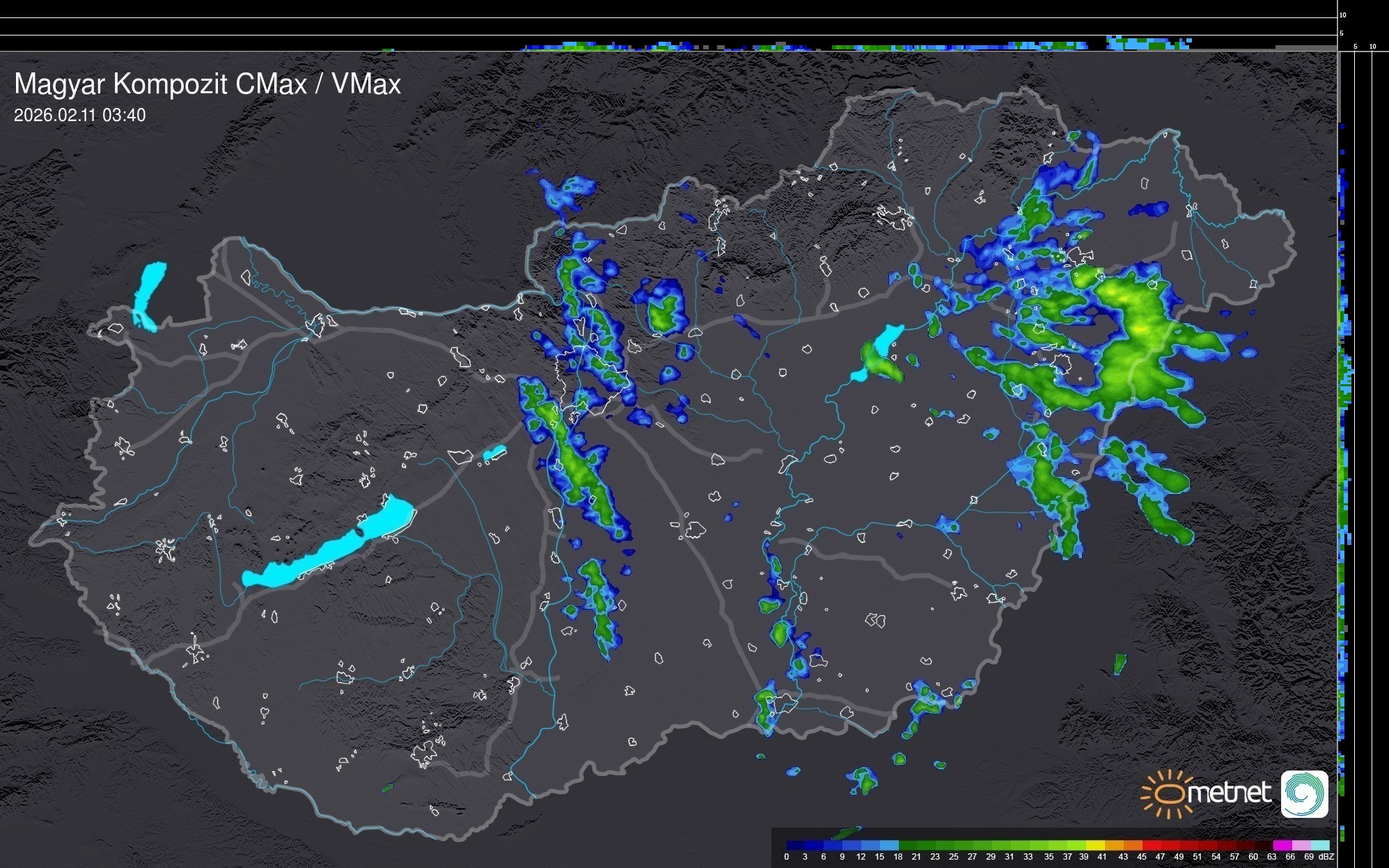
Task: Click the orange 41 dBZ legend swatch
Action: [1114, 845]
